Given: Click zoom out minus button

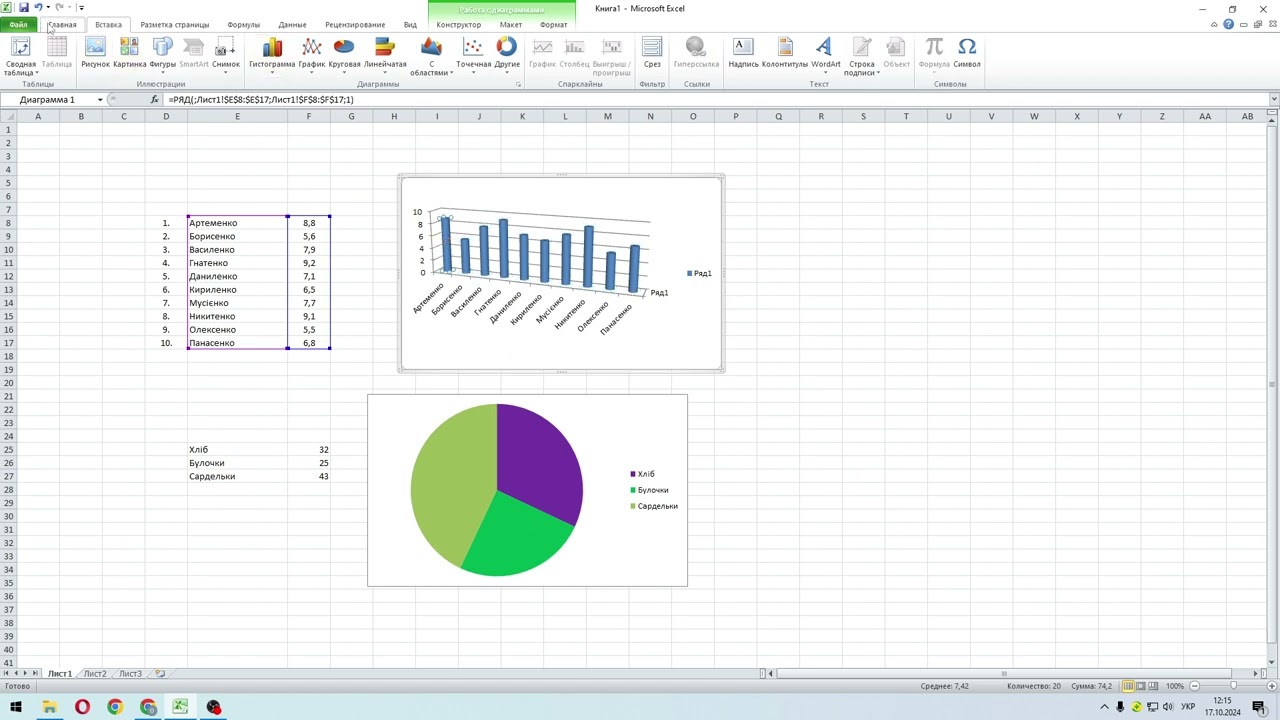Looking at the screenshot, I should coord(1195,686).
